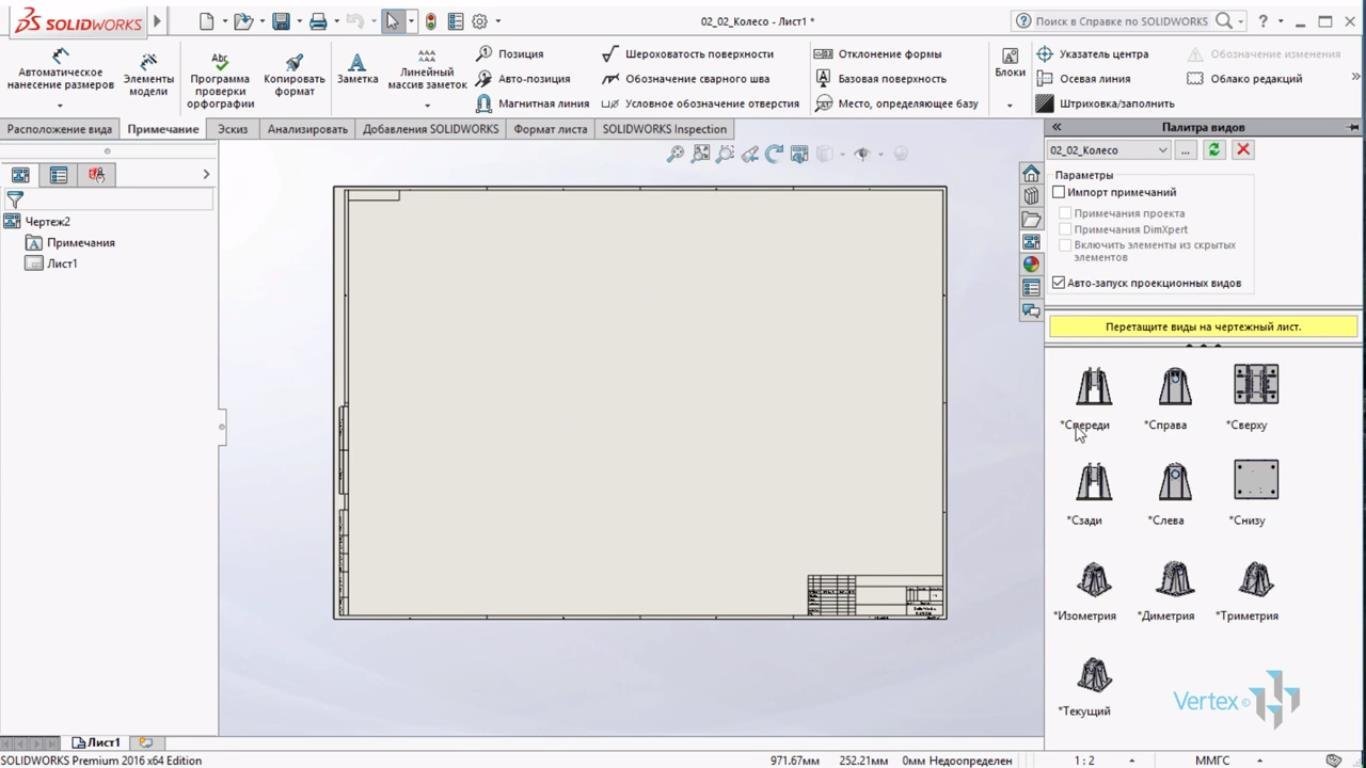Click the Позиция balloon tool
This screenshot has width=1366, height=768.
pos(509,54)
